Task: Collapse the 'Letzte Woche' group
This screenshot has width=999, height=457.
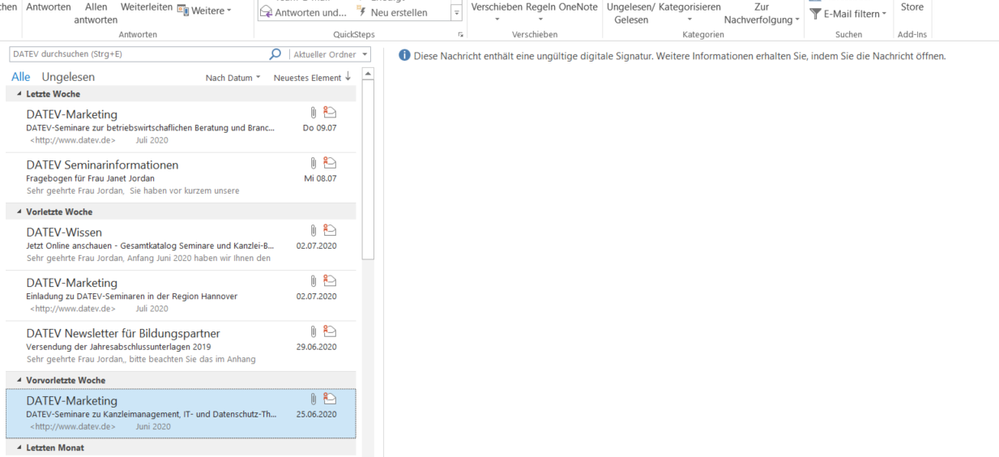Action: [x=18, y=94]
